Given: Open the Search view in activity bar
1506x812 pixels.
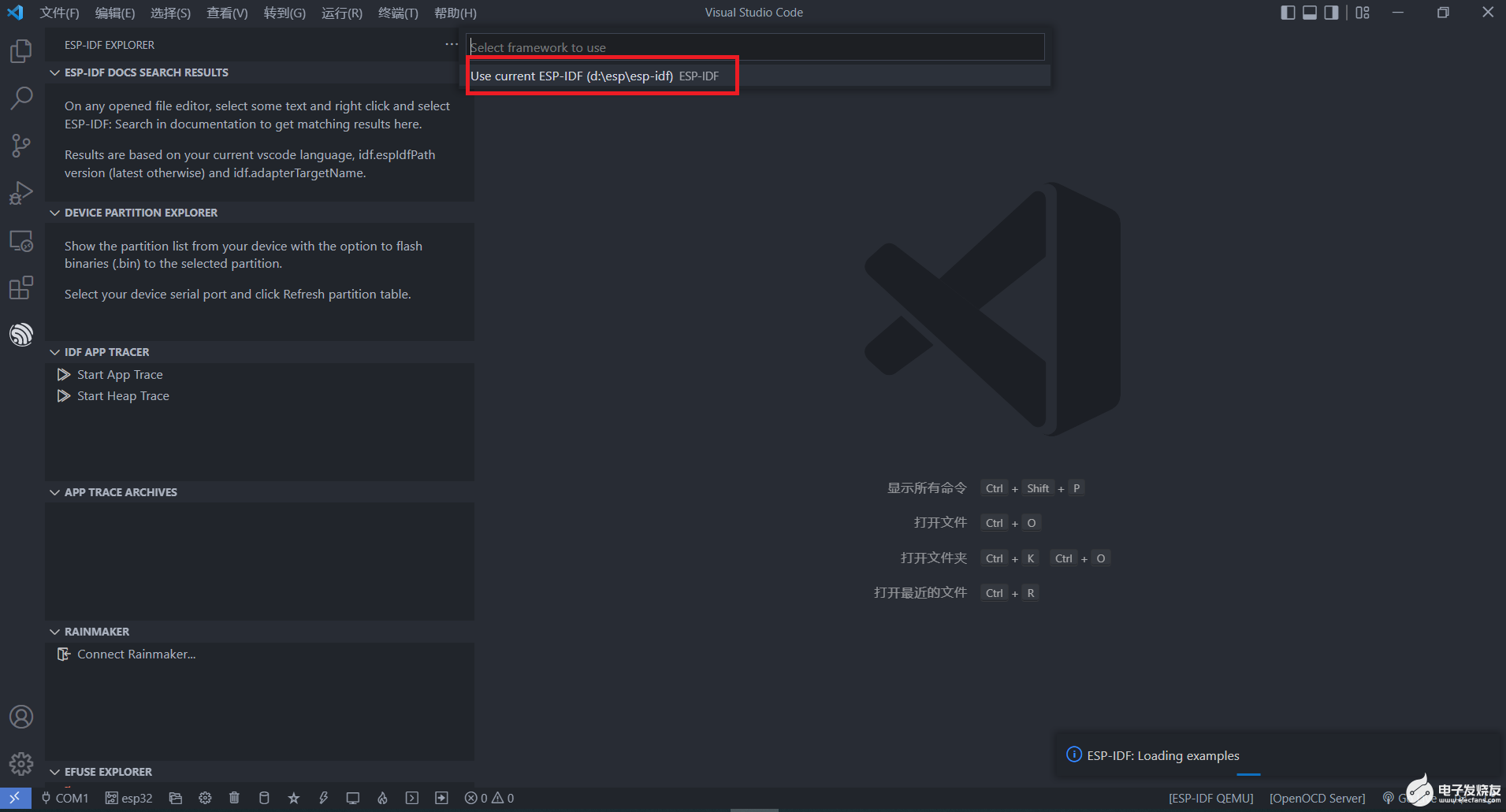Looking at the screenshot, I should pos(21,98).
